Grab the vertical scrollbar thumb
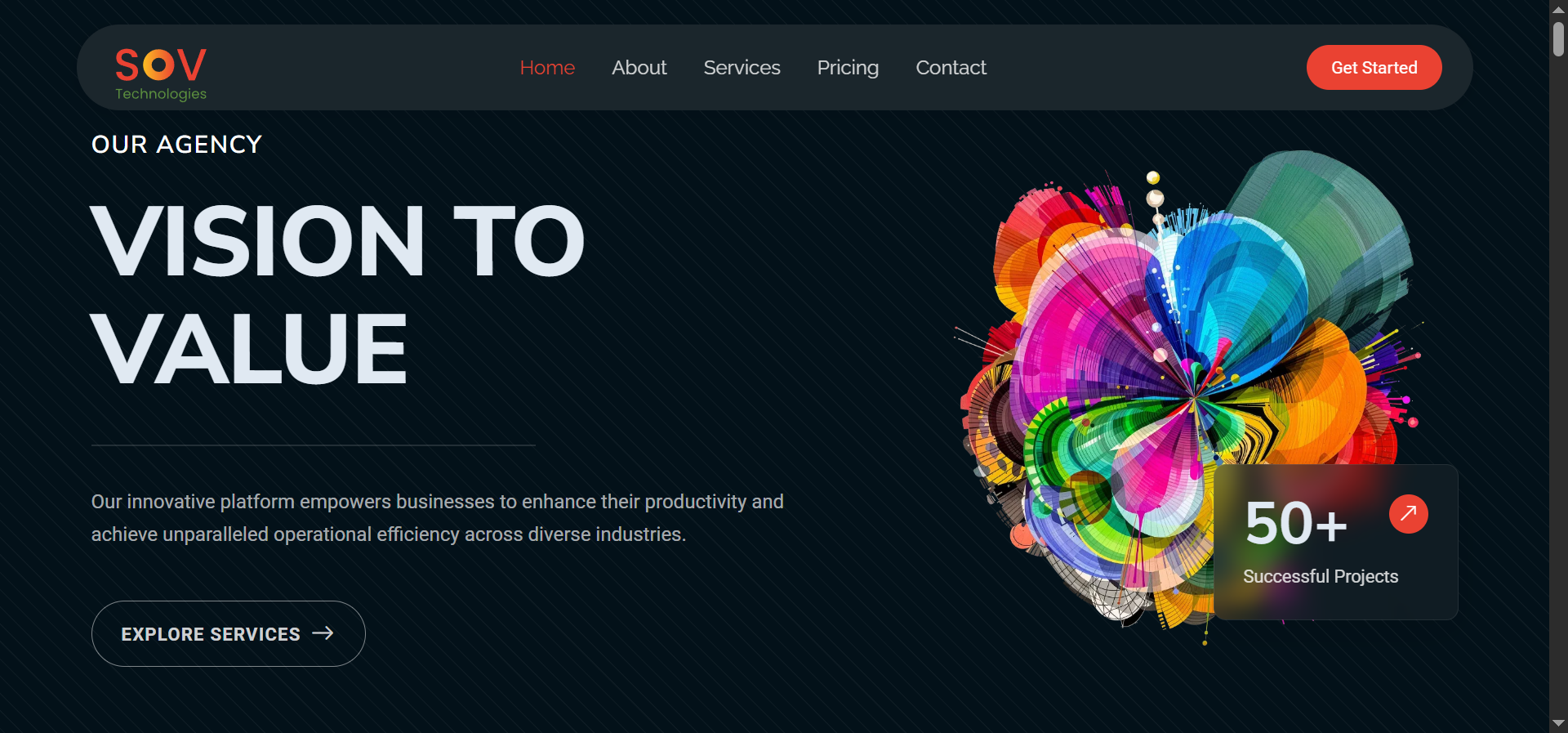The image size is (1568, 733). [1558, 39]
